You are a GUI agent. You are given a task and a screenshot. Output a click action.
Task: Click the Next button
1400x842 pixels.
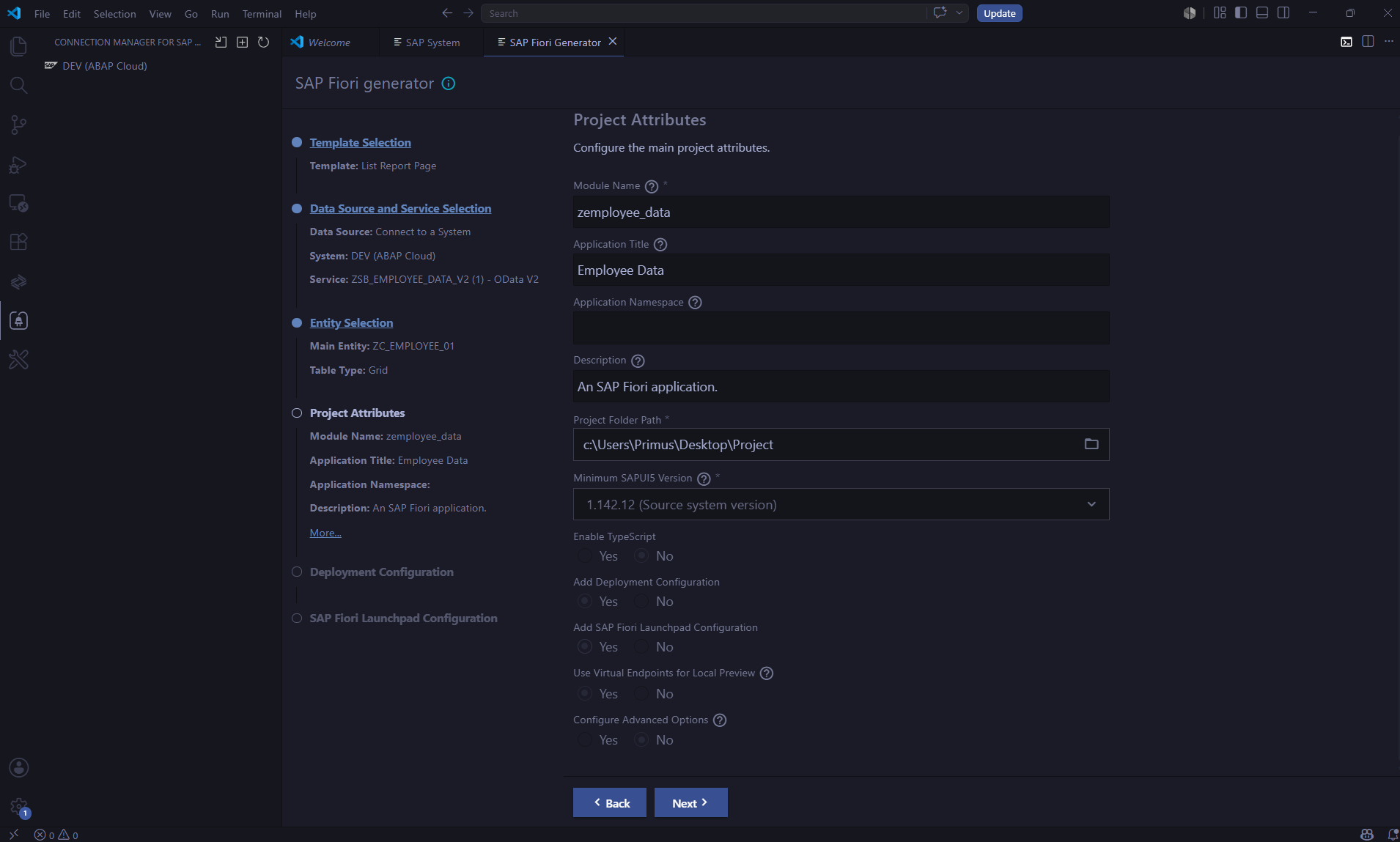click(x=690, y=803)
